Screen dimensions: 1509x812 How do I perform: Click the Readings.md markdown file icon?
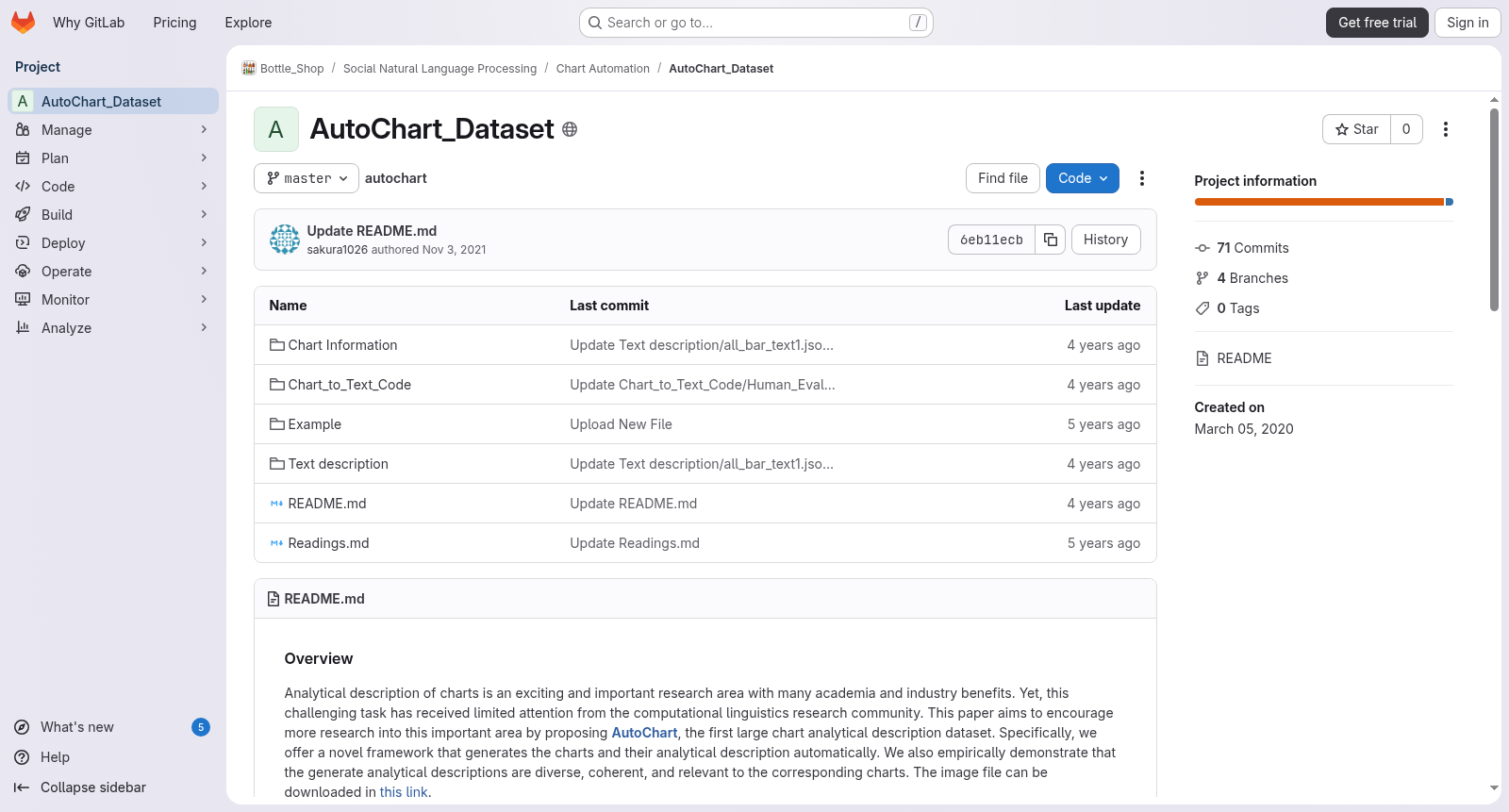[277, 543]
